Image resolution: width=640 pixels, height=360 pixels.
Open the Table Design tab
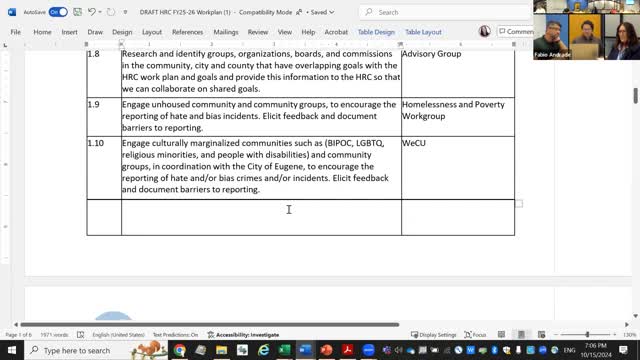376,32
